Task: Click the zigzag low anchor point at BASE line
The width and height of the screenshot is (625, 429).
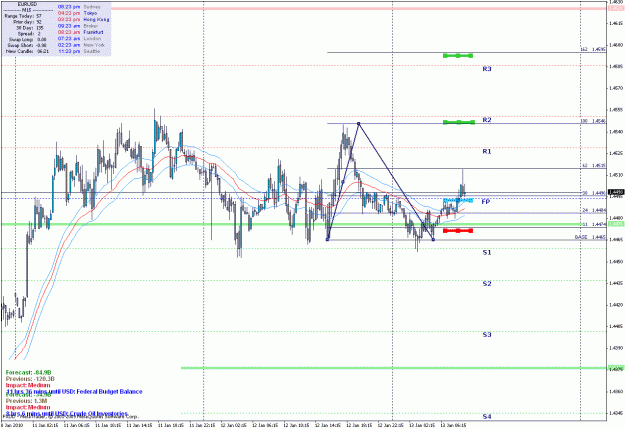Action: pyautogui.click(x=433, y=239)
